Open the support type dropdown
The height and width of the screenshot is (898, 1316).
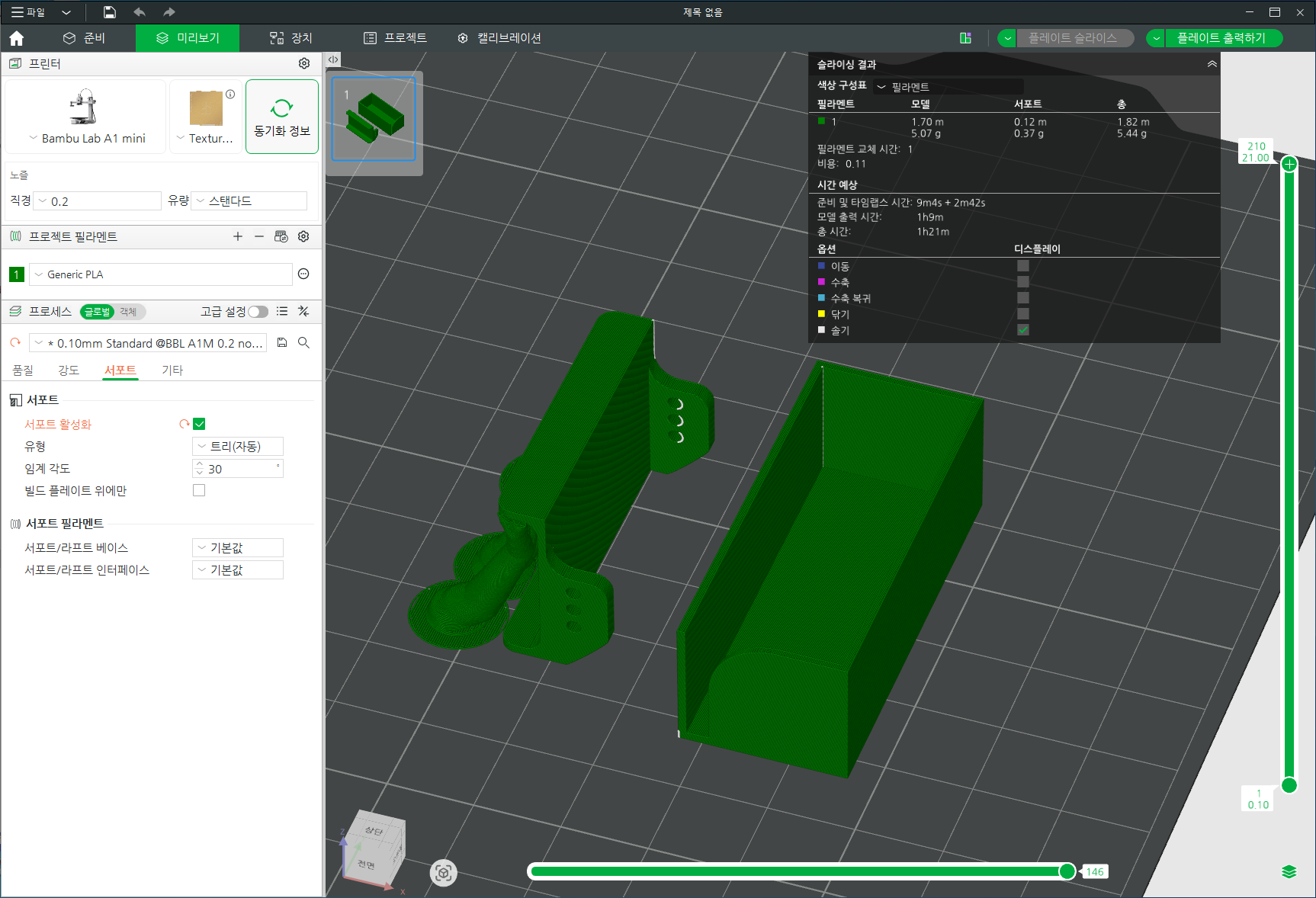[238, 446]
